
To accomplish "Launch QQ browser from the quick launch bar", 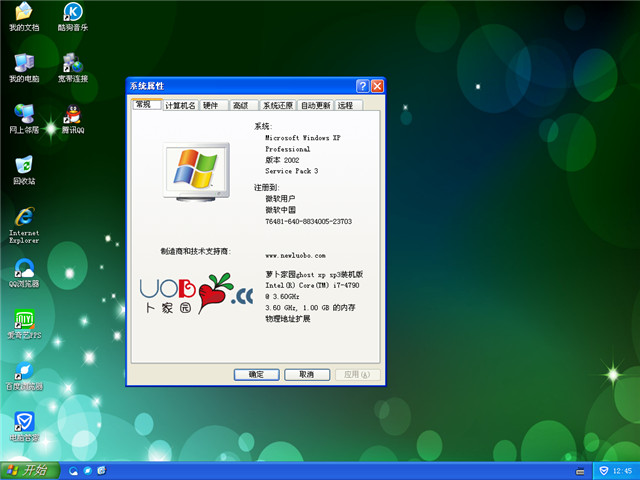I will 73,471.
